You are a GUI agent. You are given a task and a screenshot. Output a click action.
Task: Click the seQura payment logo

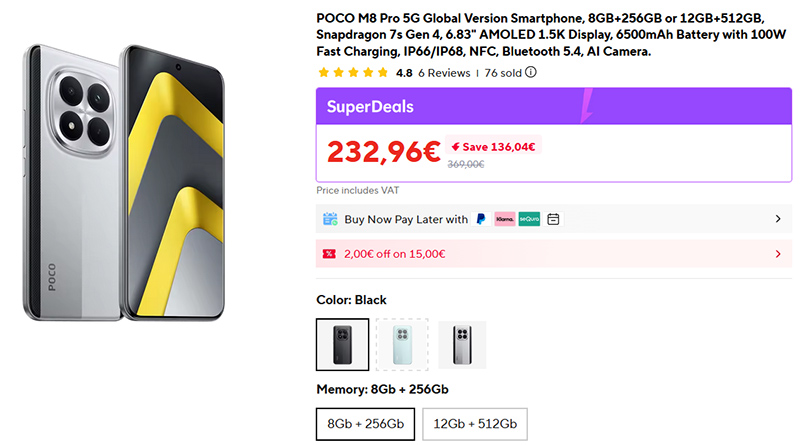click(x=529, y=219)
